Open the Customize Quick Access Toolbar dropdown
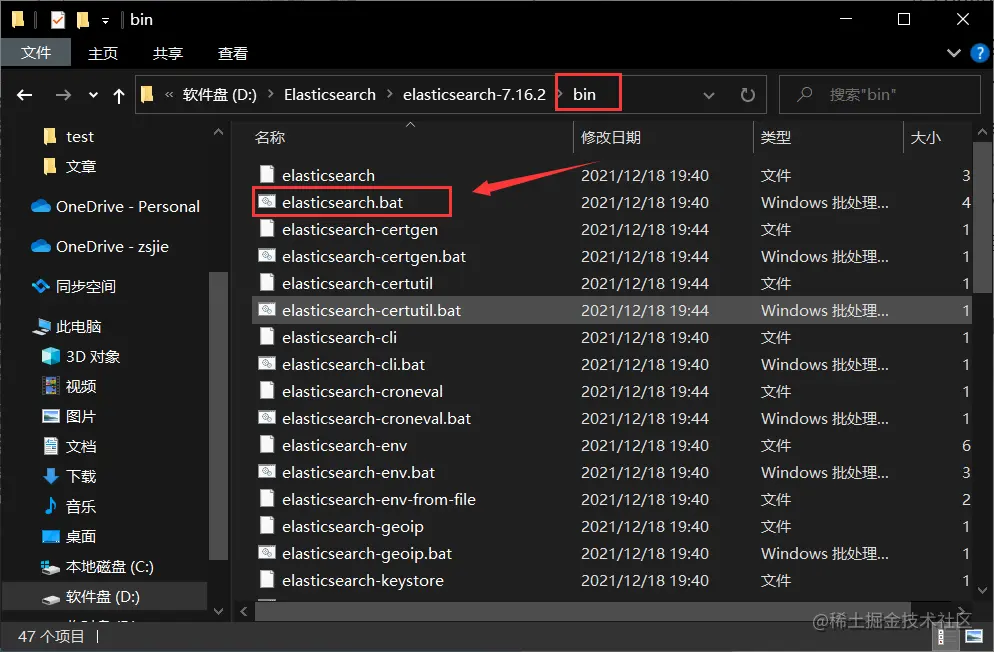The height and width of the screenshot is (652, 994). tap(105, 21)
